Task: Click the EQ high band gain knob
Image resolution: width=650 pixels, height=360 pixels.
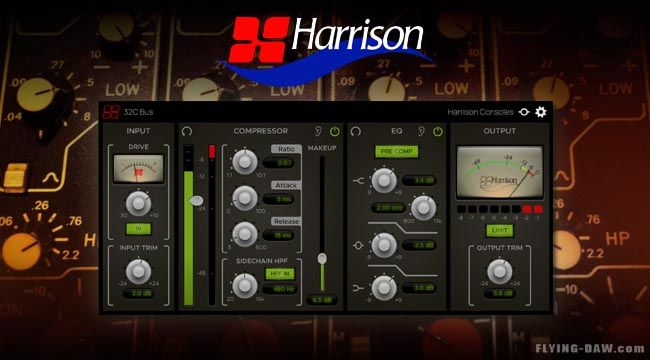Action: pyautogui.click(x=384, y=180)
